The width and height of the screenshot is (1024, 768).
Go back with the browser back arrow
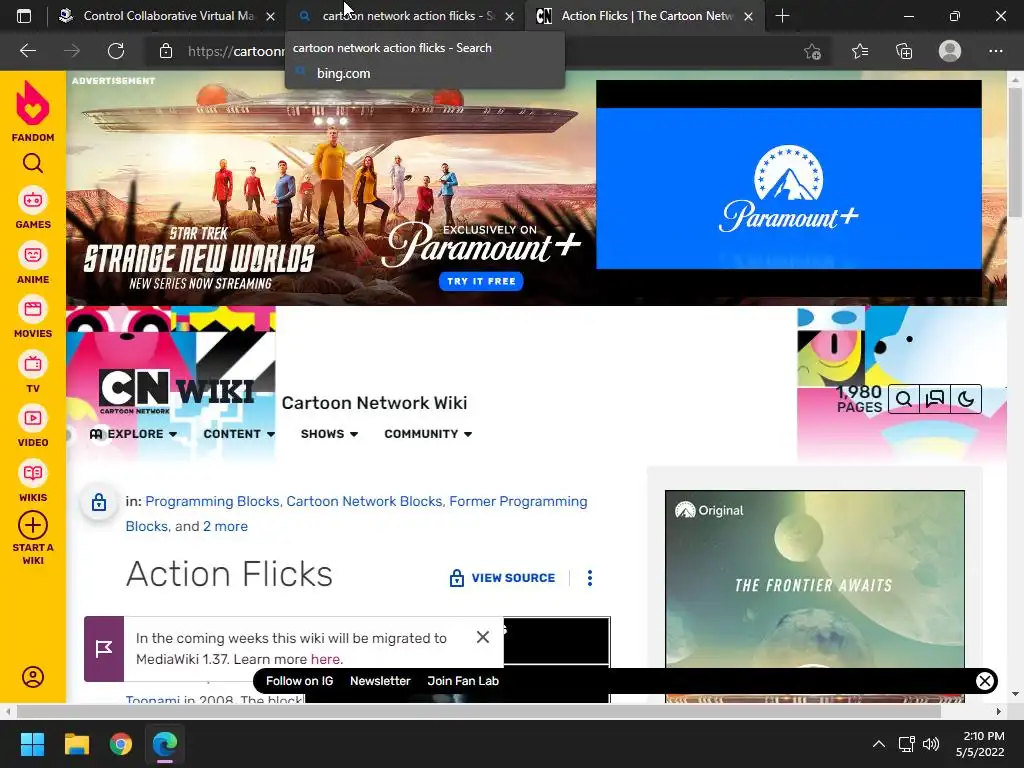[27, 51]
